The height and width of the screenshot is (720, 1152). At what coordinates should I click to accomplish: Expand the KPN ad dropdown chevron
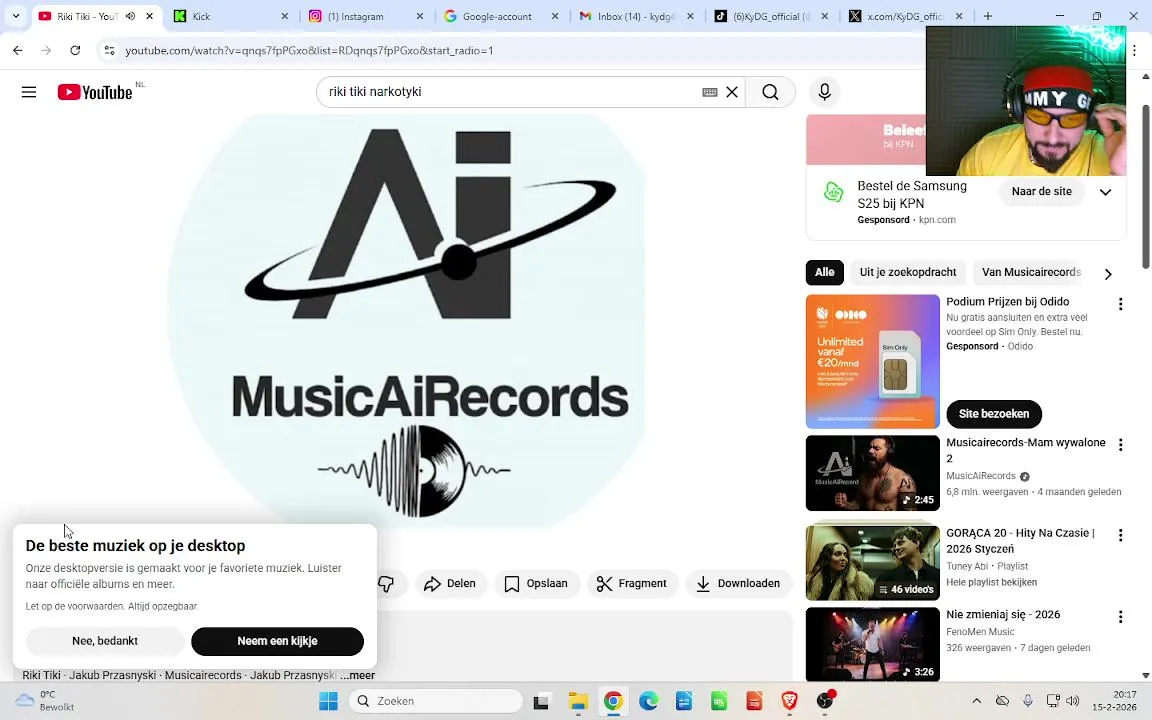1105,192
